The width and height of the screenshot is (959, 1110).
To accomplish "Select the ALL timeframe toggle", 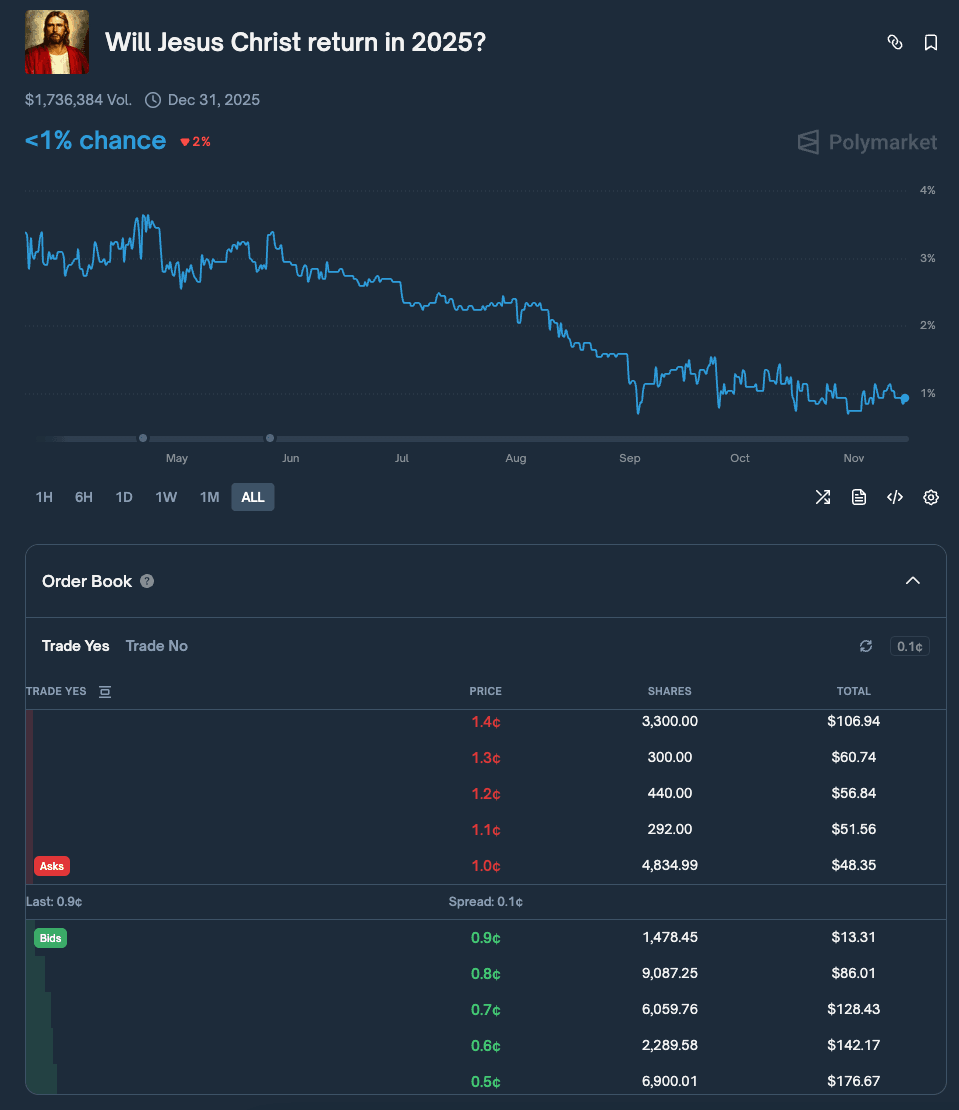I will [252, 497].
